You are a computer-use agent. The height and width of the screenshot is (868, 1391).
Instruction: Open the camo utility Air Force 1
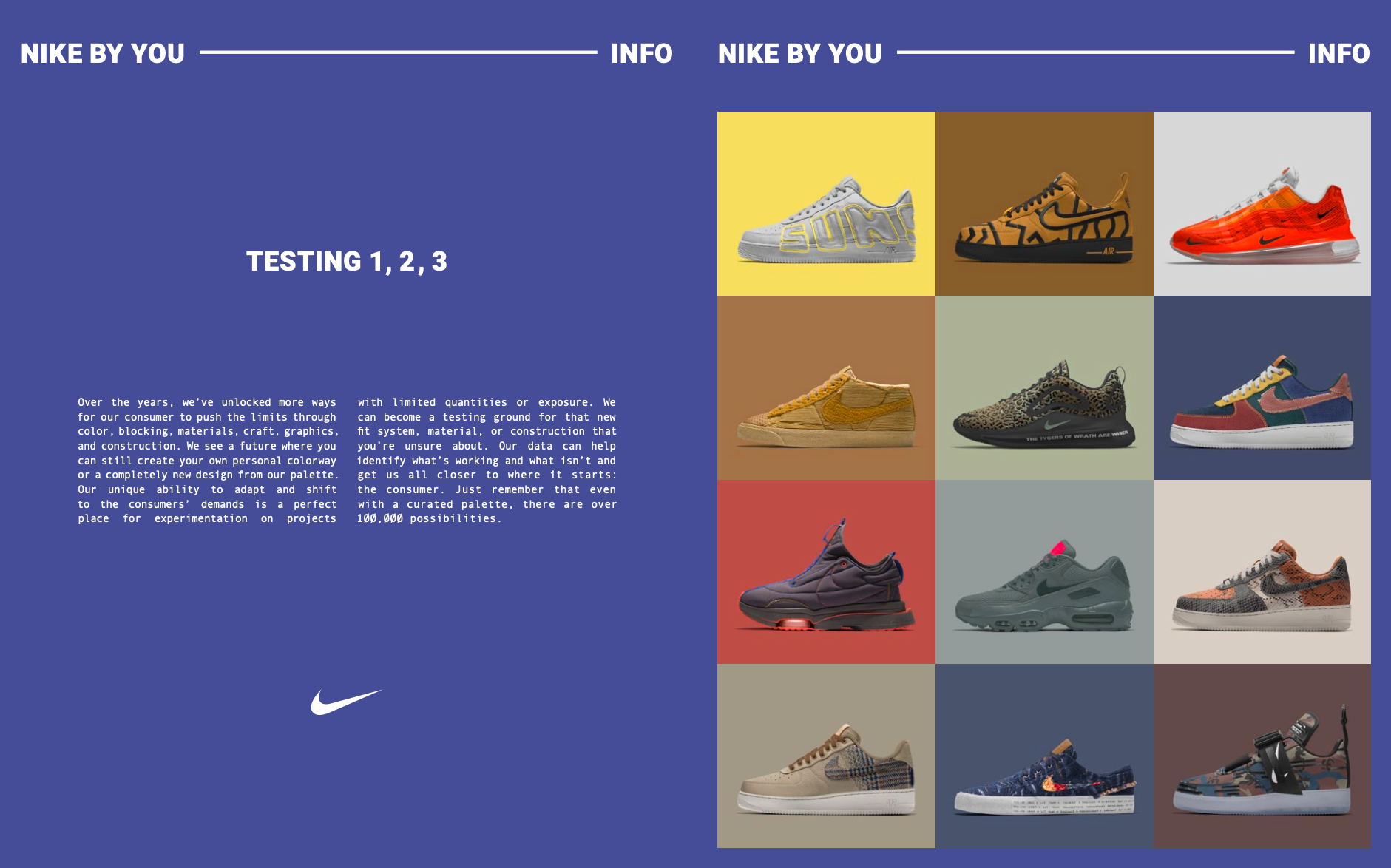click(1262, 756)
